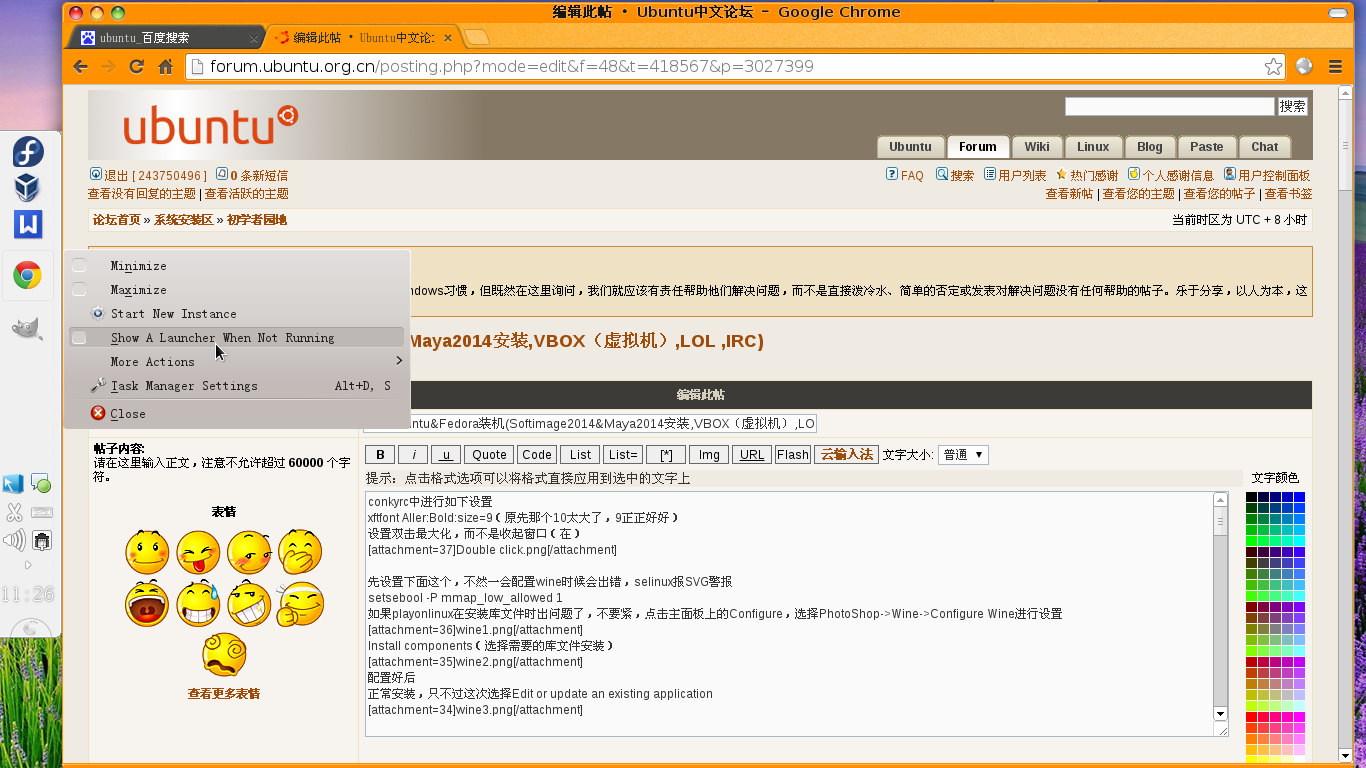The width and height of the screenshot is (1366, 768).
Task: Click the Chrome task icon in side panel
Action: [x=27, y=276]
